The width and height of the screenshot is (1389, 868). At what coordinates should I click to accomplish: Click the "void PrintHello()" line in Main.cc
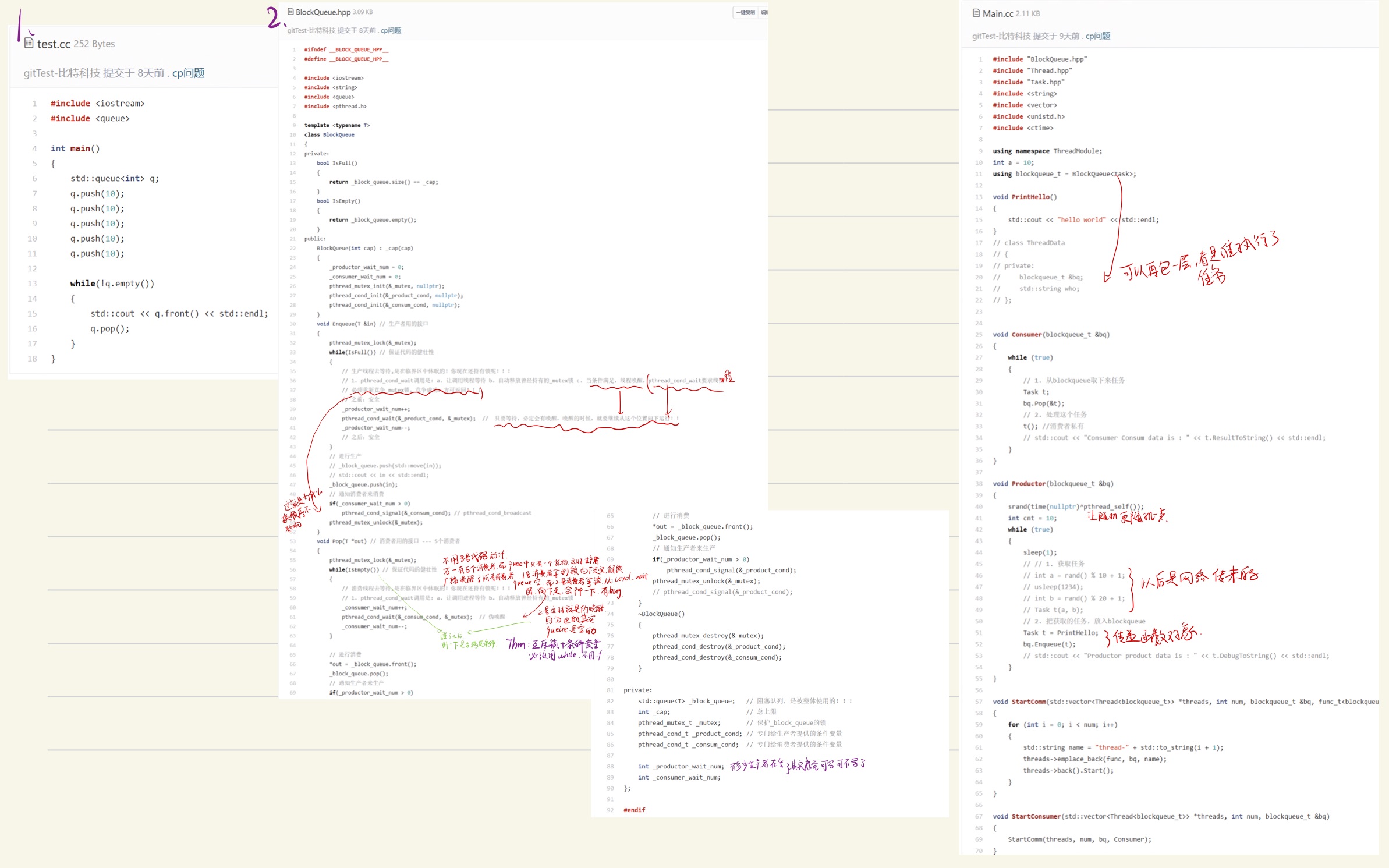click(1025, 197)
